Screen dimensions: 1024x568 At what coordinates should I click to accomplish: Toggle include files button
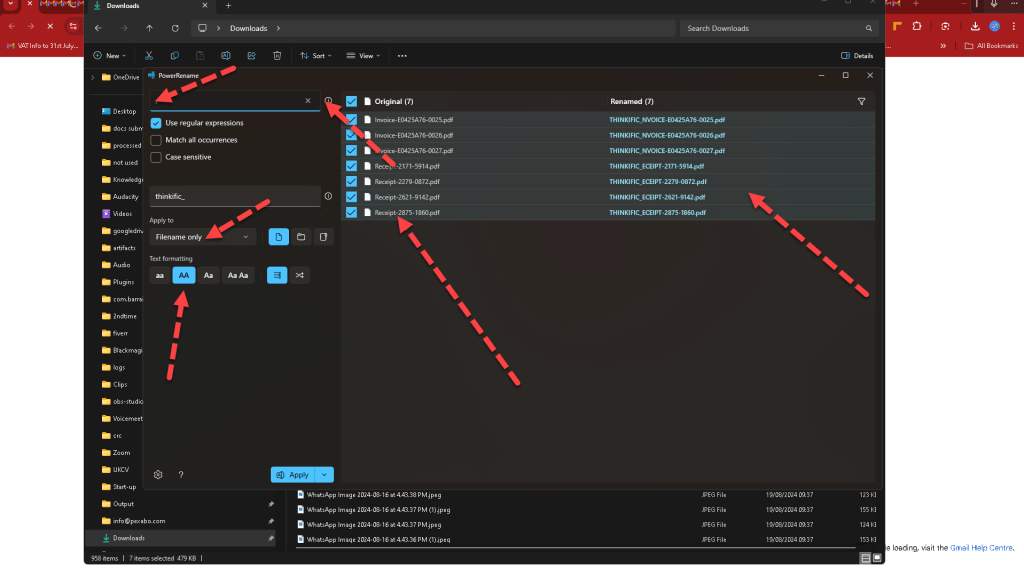pyautogui.click(x=279, y=237)
